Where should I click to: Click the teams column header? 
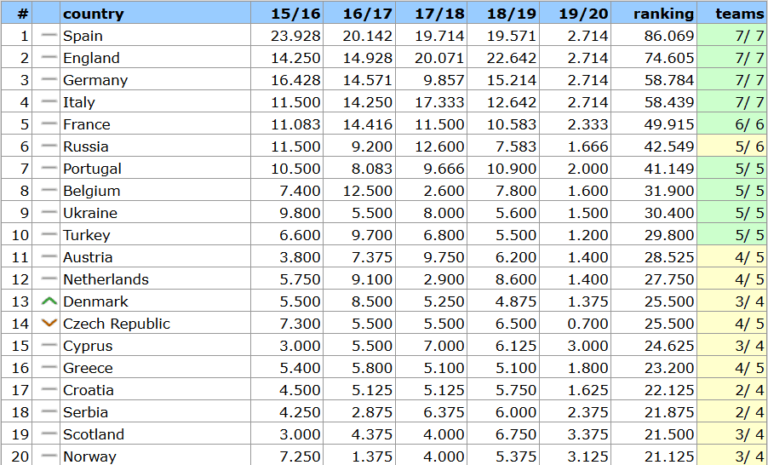pos(740,14)
